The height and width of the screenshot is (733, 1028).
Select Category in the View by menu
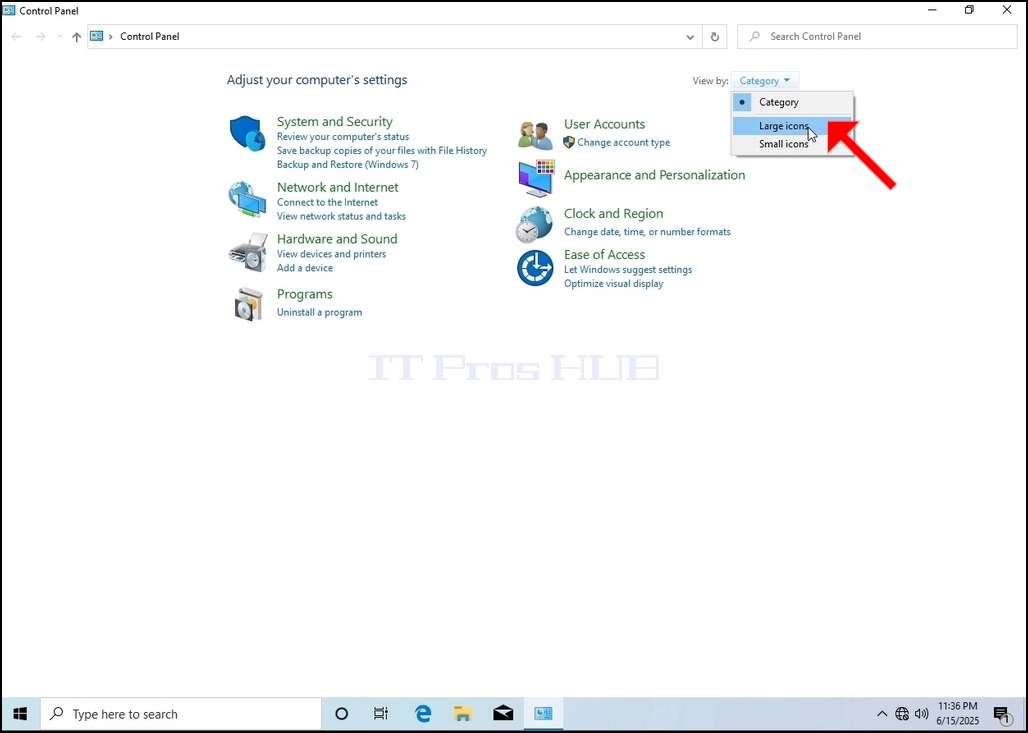pyautogui.click(x=792, y=102)
